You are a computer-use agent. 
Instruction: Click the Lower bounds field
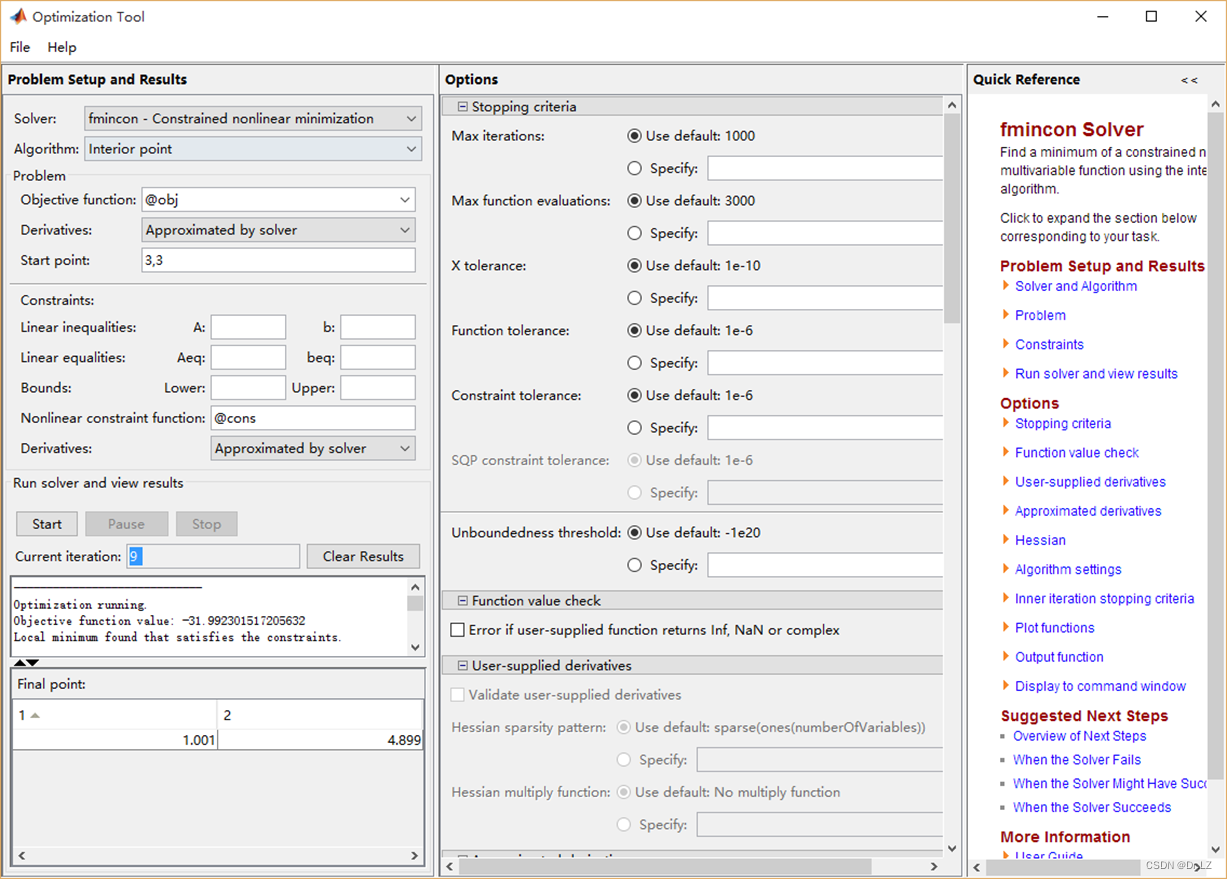coord(248,387)
